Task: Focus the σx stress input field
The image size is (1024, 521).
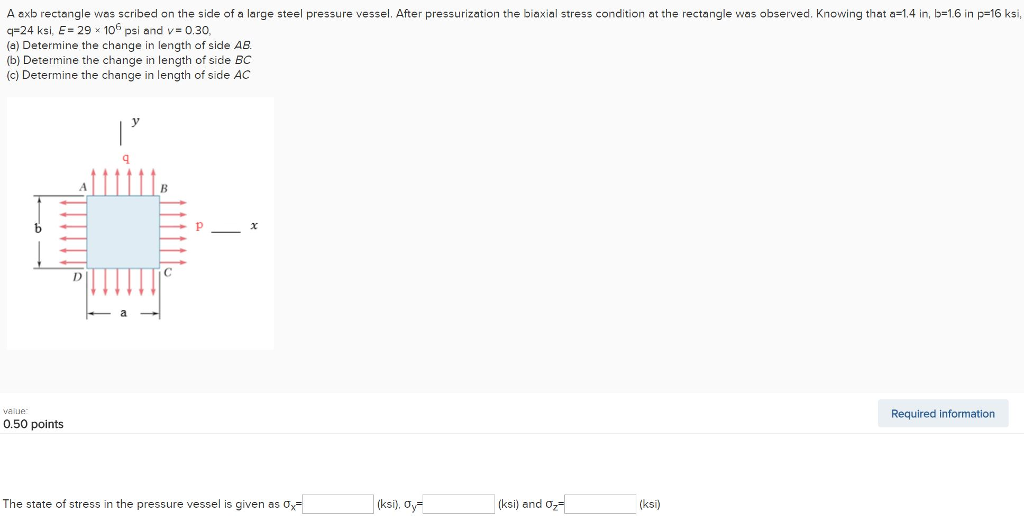Action: (x=338, y=504)
